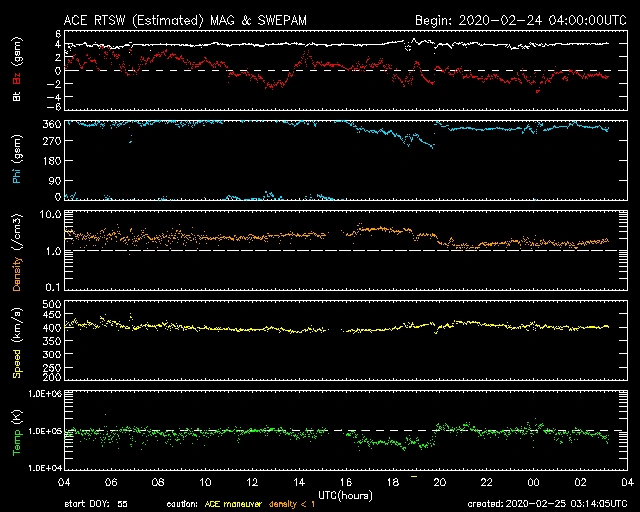Click the green 'Temp' axis label
The image size is (640, 512).
tap(16, 437)
